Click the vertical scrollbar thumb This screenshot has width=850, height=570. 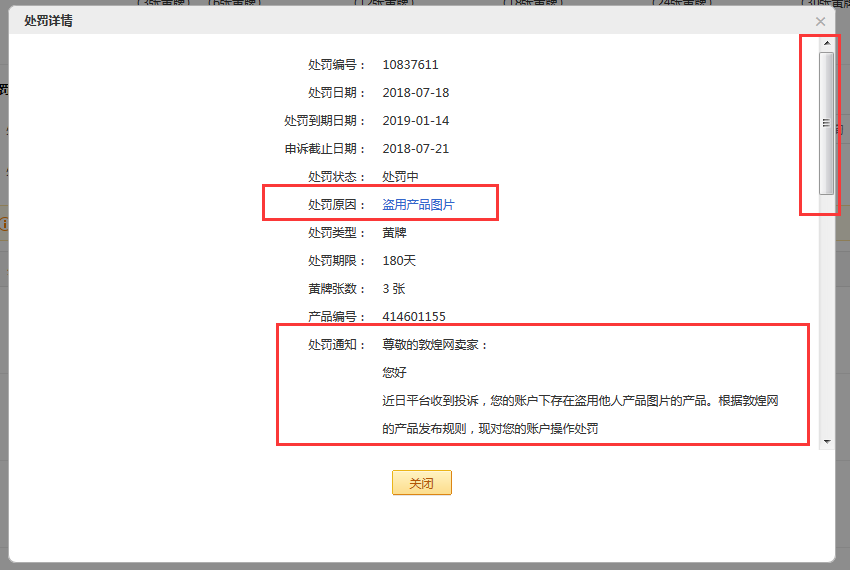coord(827,123)
